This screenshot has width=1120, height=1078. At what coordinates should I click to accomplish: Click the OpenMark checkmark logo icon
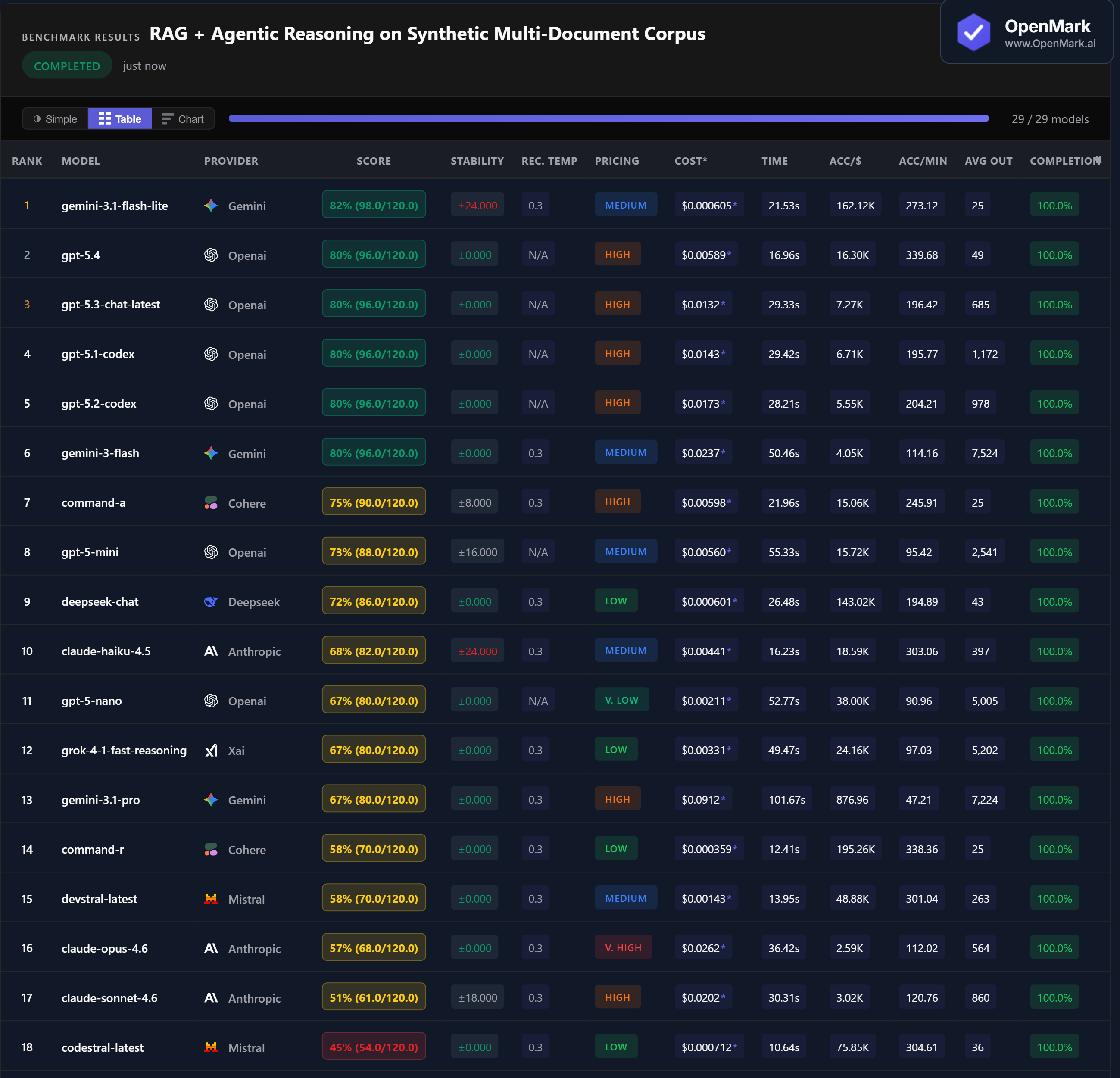973,33
